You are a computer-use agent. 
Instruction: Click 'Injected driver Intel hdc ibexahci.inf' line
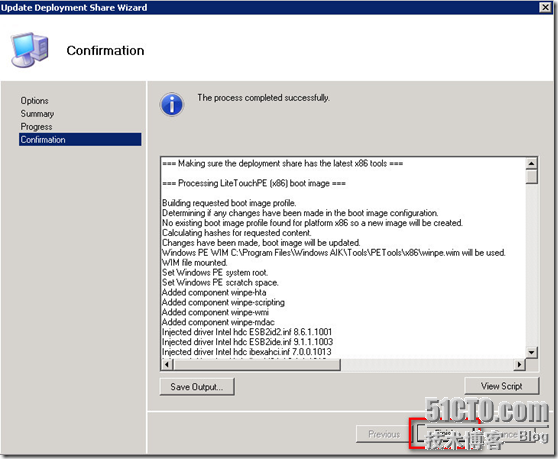click(x=247, y=352)
